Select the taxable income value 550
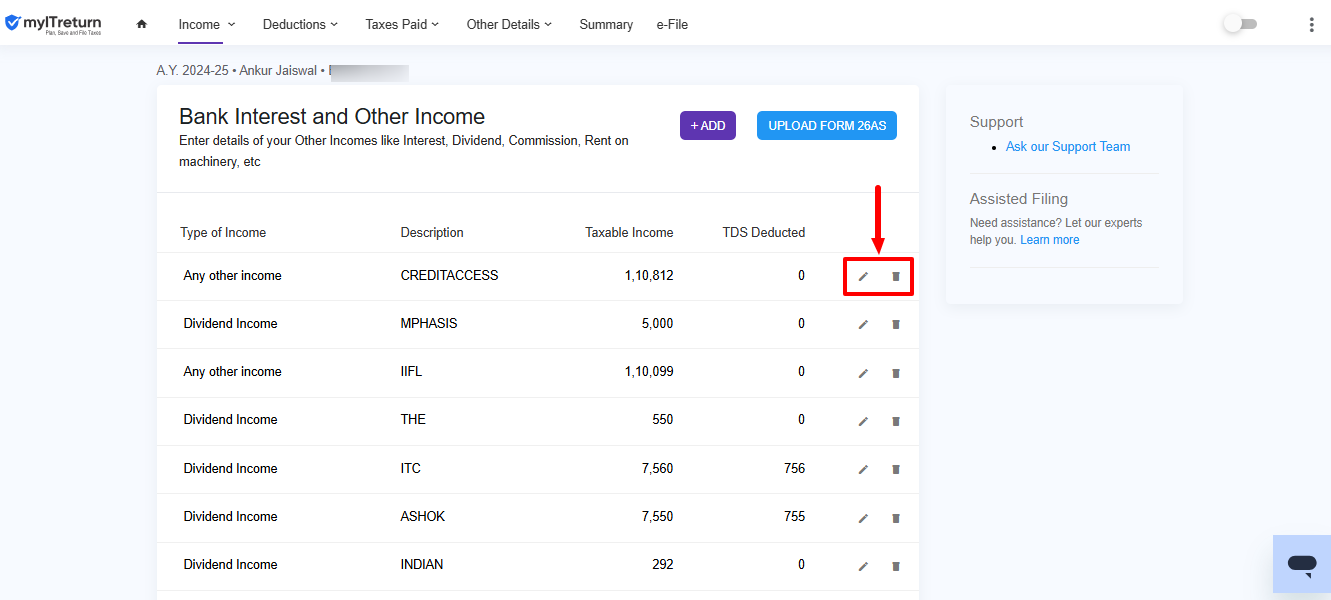1331x600 pixels. [663, 419]
